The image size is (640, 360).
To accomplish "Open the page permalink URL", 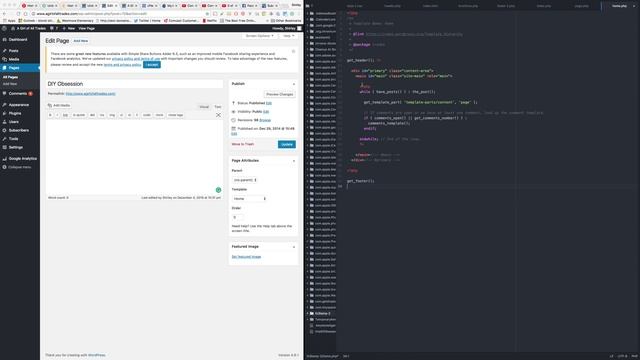I will click(x=91, y=94).
